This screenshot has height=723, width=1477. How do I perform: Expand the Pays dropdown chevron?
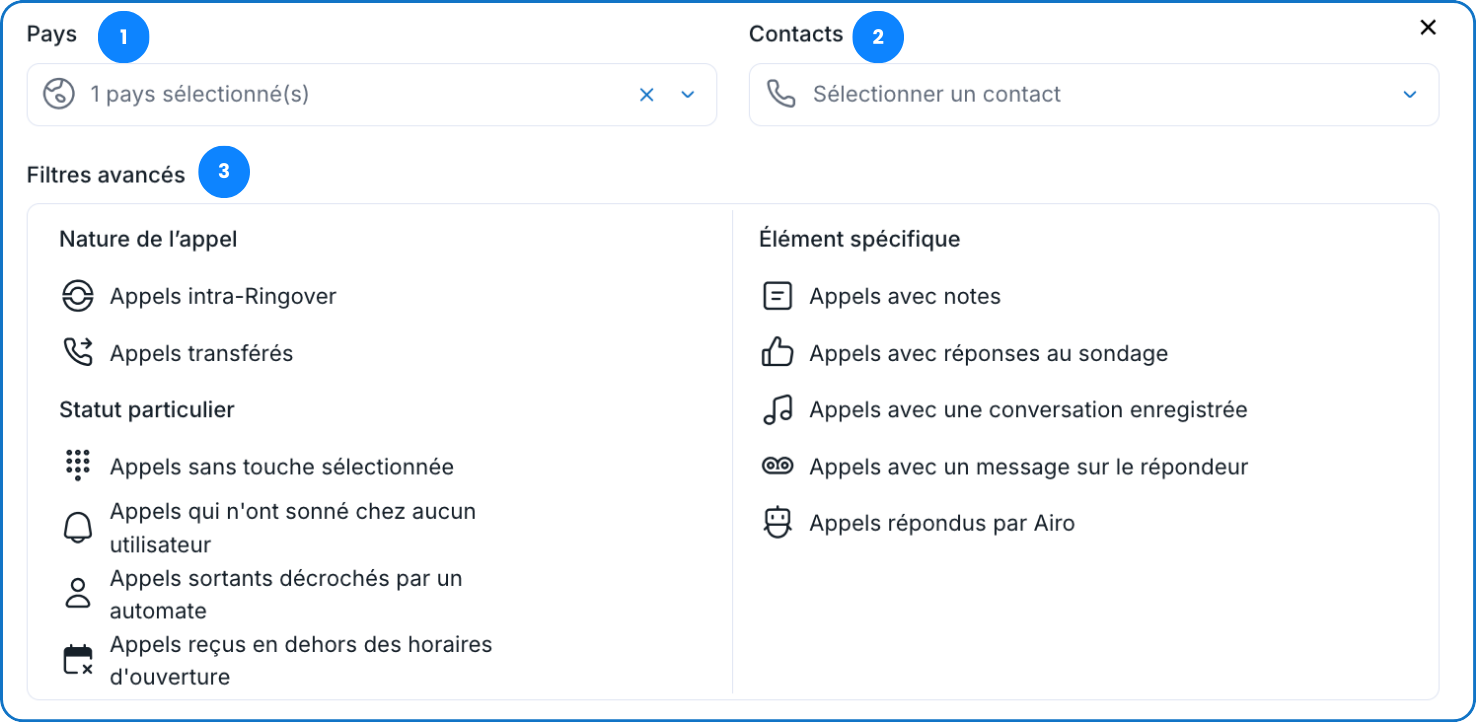click(688, 95)
